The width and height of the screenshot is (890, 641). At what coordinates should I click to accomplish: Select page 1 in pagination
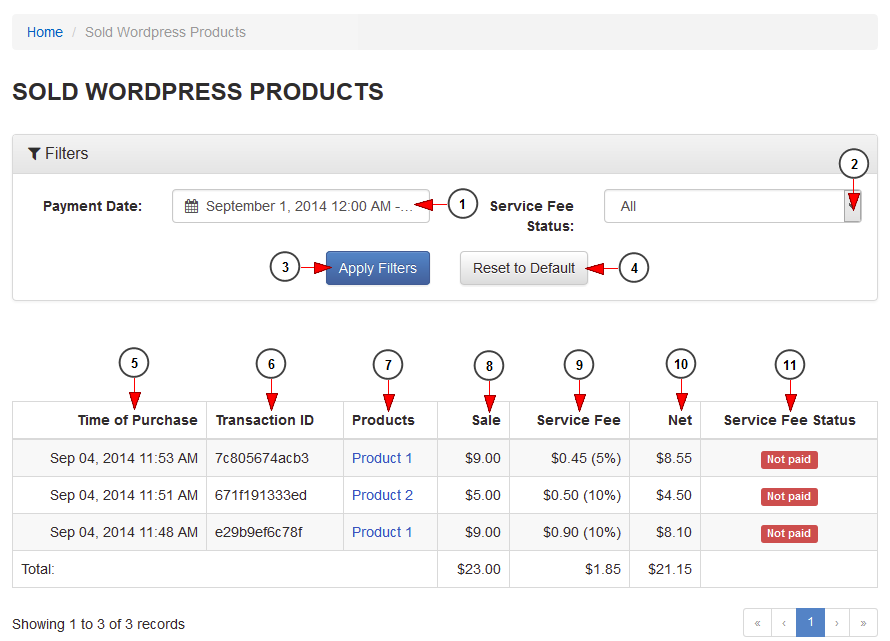click(x=810, y=623)
